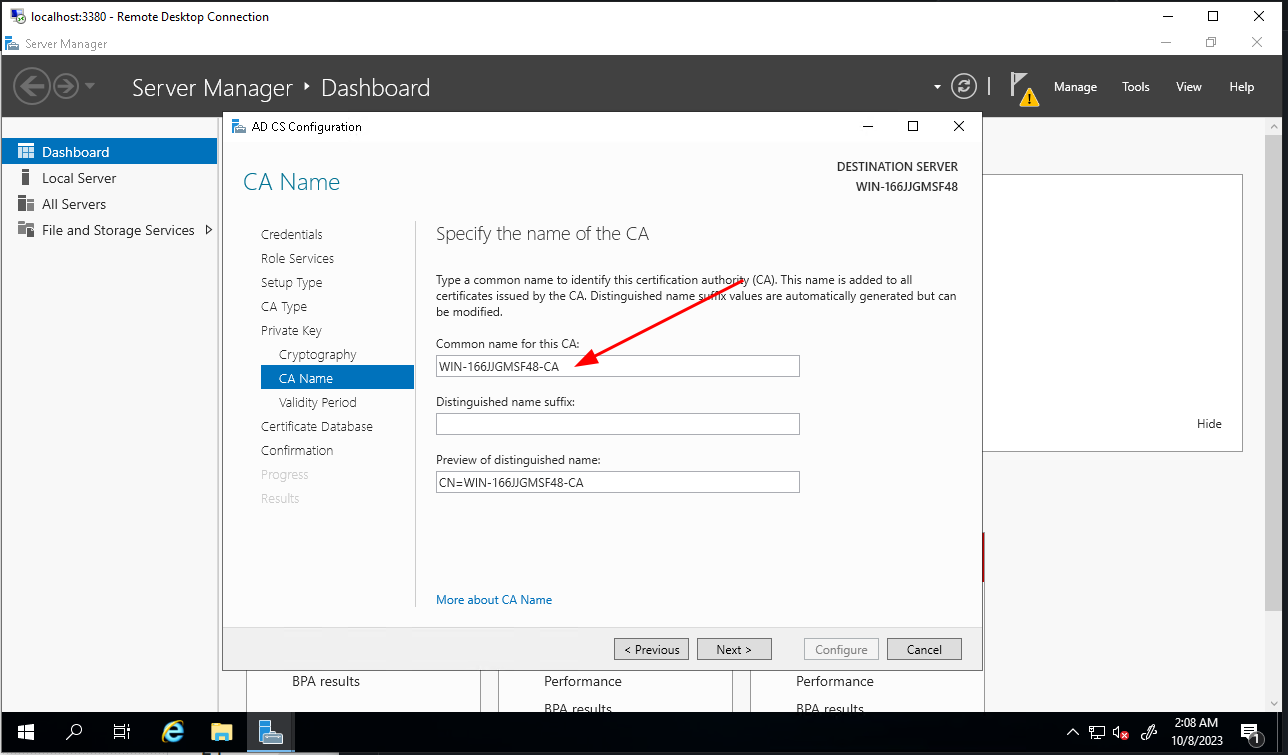Click the Distinguished name suffix field
Image resolution: width=1288 pixels, height=755 pixels.
pos(617,424)
